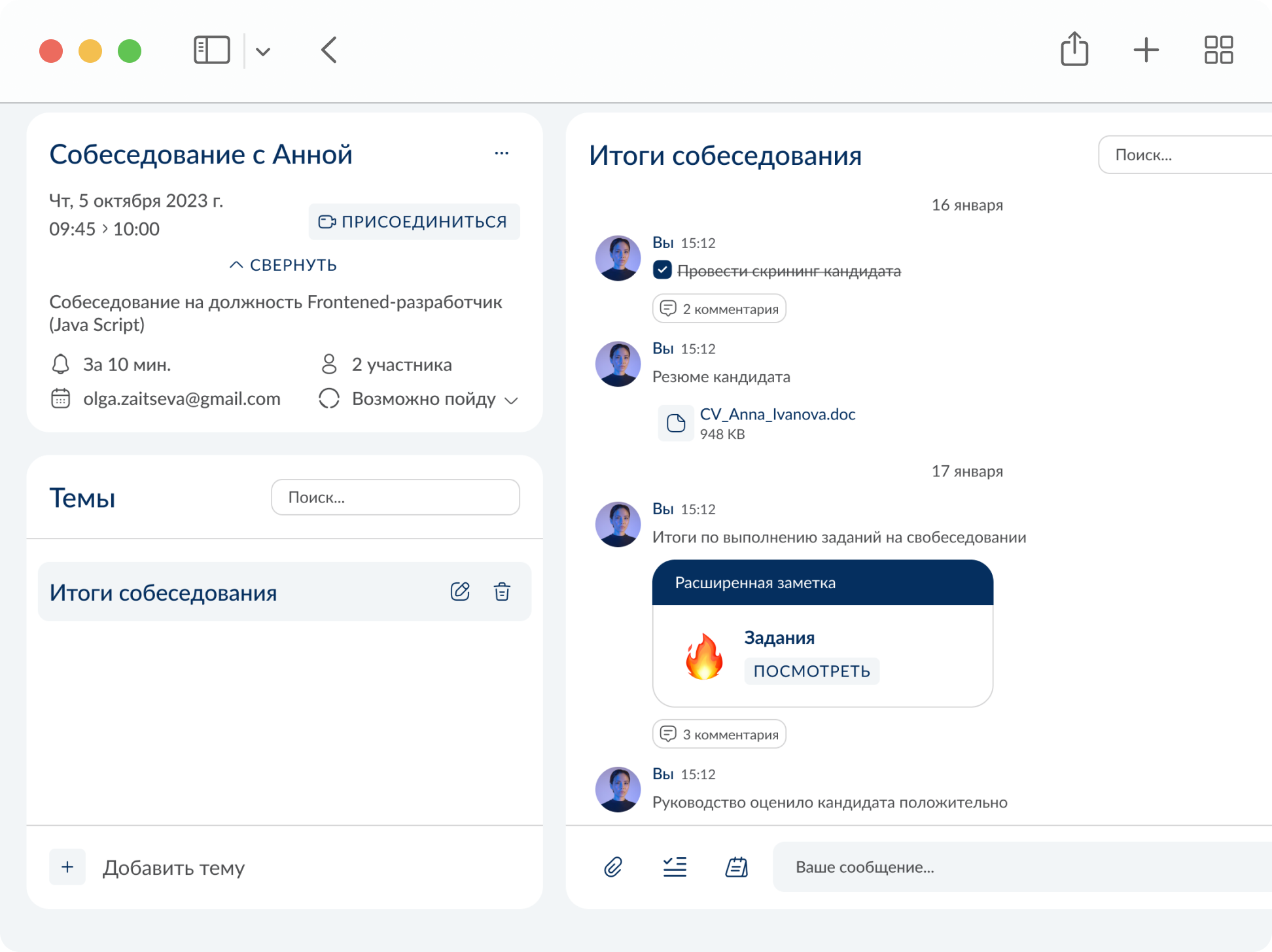Click the Задания note title
The image size is (1272, 952).
779,638
